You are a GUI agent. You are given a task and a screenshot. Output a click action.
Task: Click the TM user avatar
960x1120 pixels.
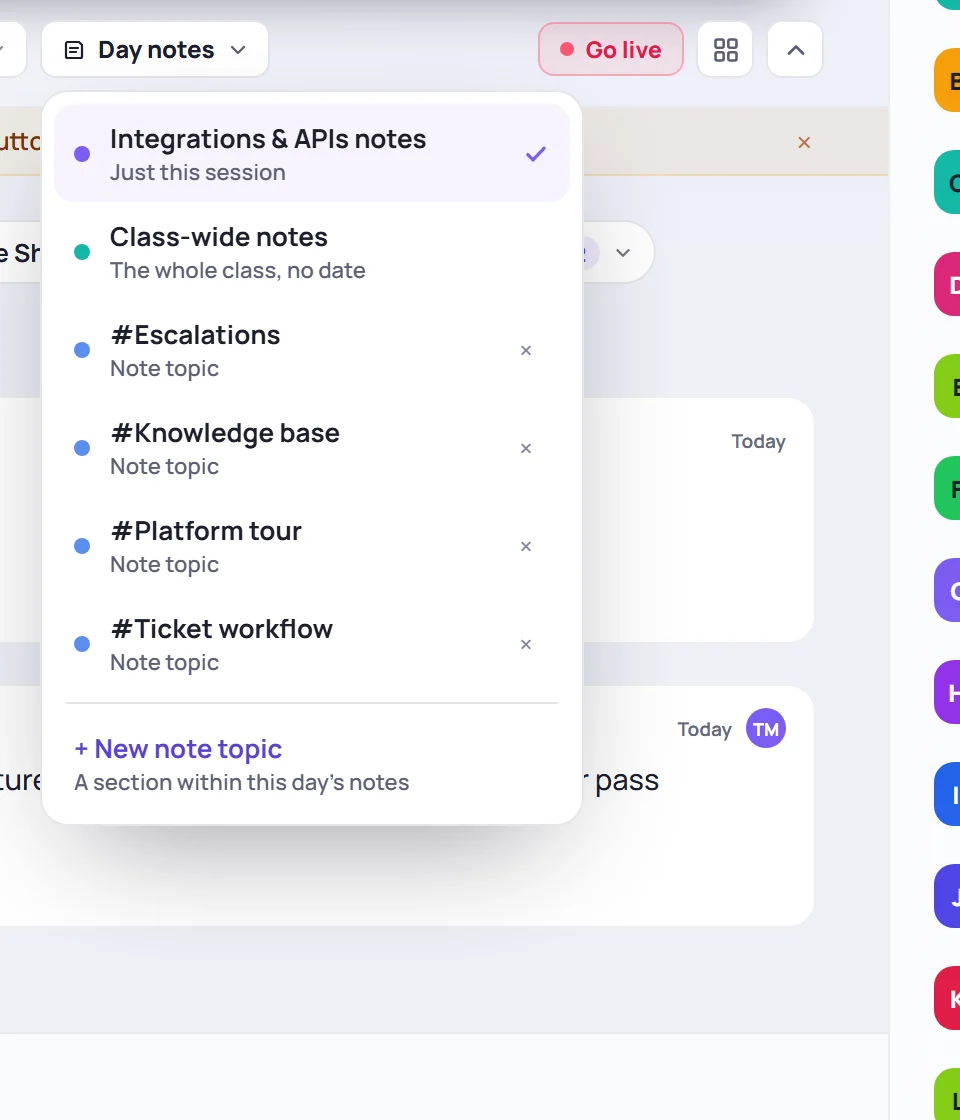pos(766,729)
